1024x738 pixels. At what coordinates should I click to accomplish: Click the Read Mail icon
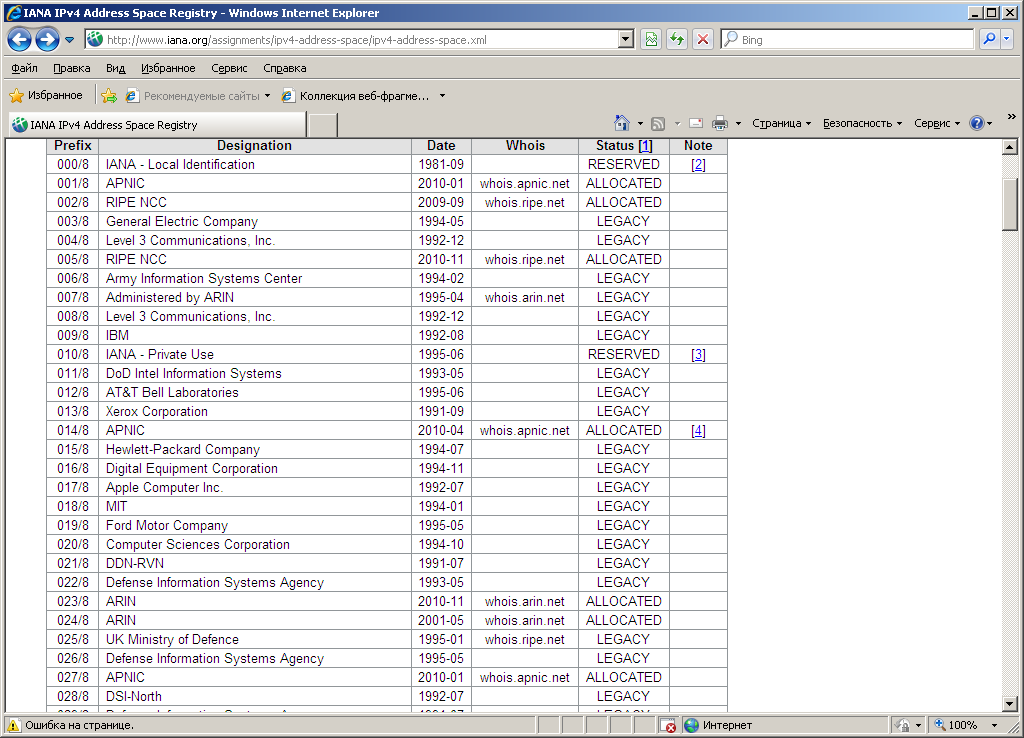696,123
